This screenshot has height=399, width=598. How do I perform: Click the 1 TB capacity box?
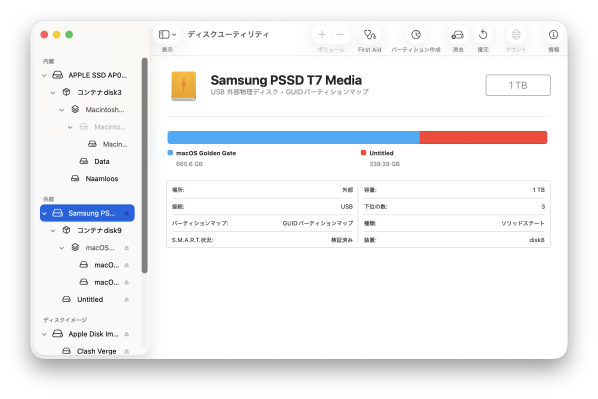(518, 85)
